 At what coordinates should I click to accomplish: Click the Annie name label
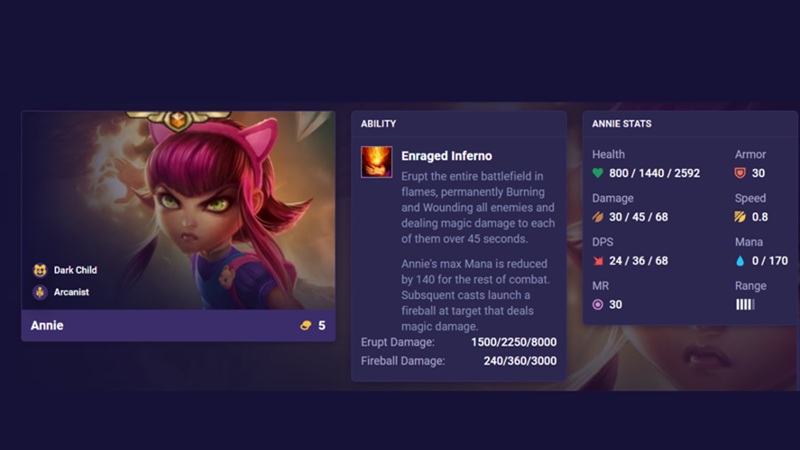click(47, 326)
